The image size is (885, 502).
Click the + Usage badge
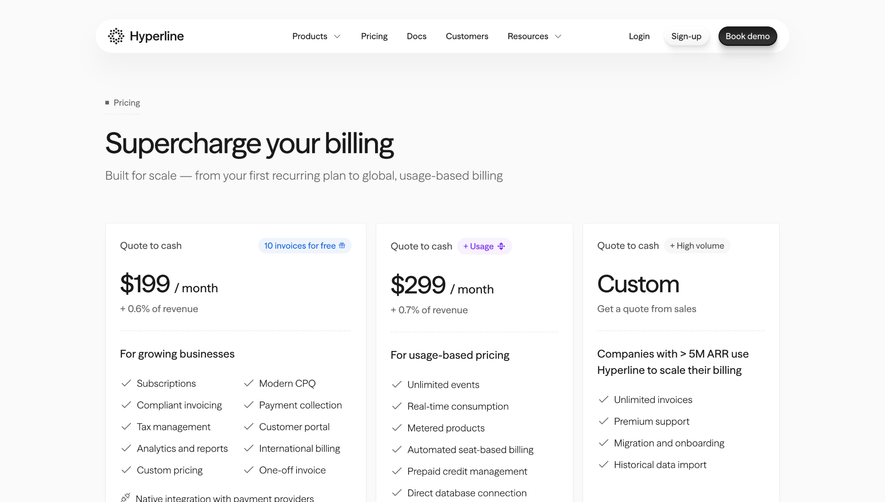484,246
